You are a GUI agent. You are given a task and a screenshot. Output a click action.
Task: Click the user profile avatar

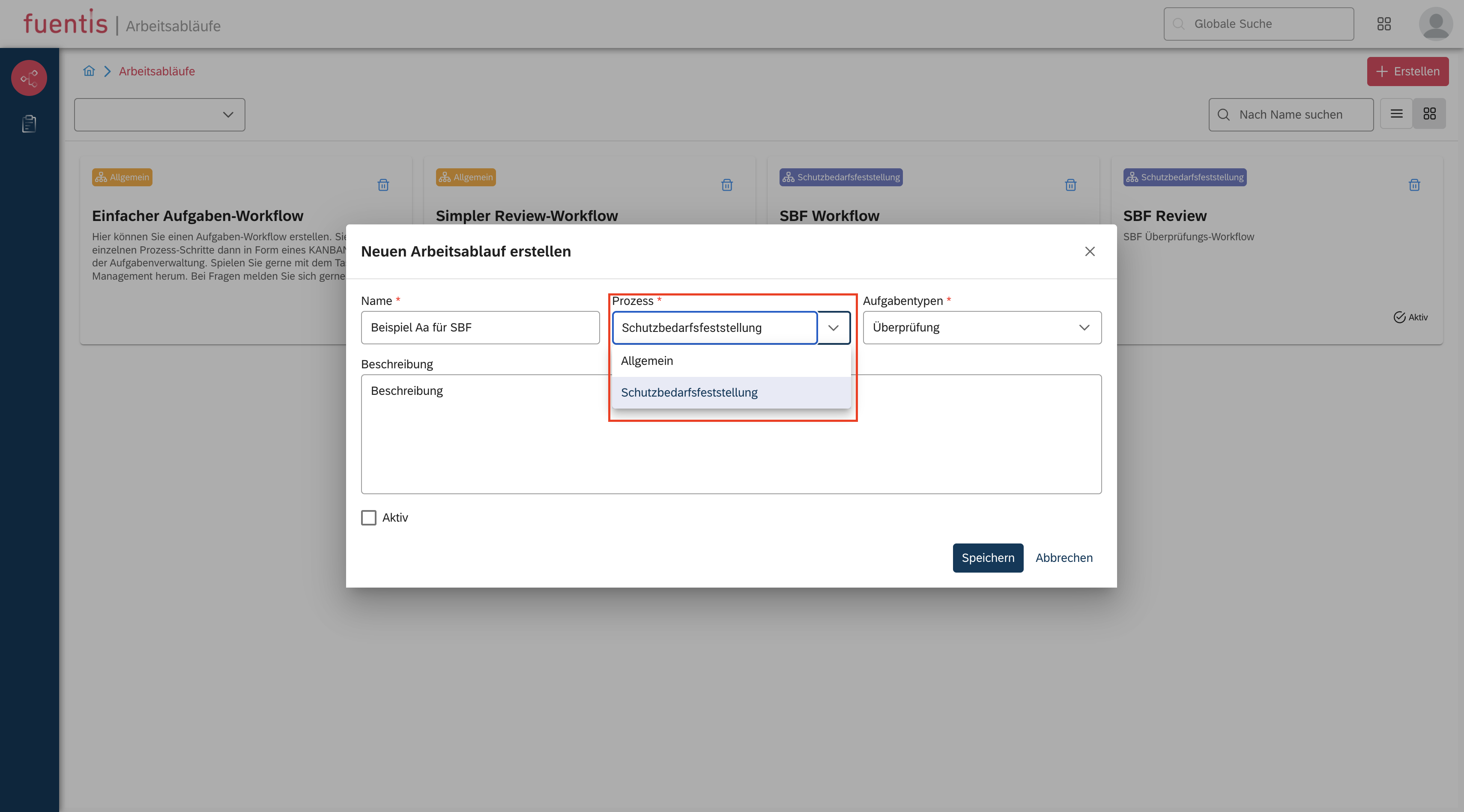1435,24
